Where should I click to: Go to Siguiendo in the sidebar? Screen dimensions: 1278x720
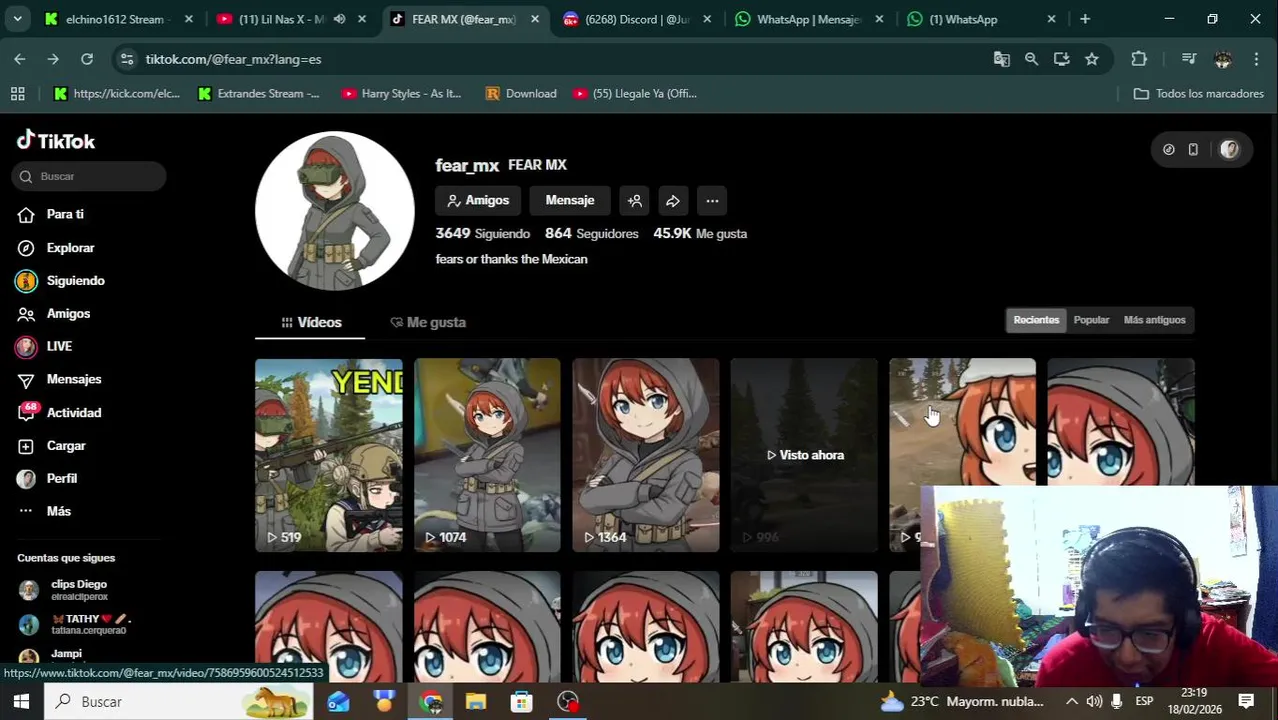60,281
